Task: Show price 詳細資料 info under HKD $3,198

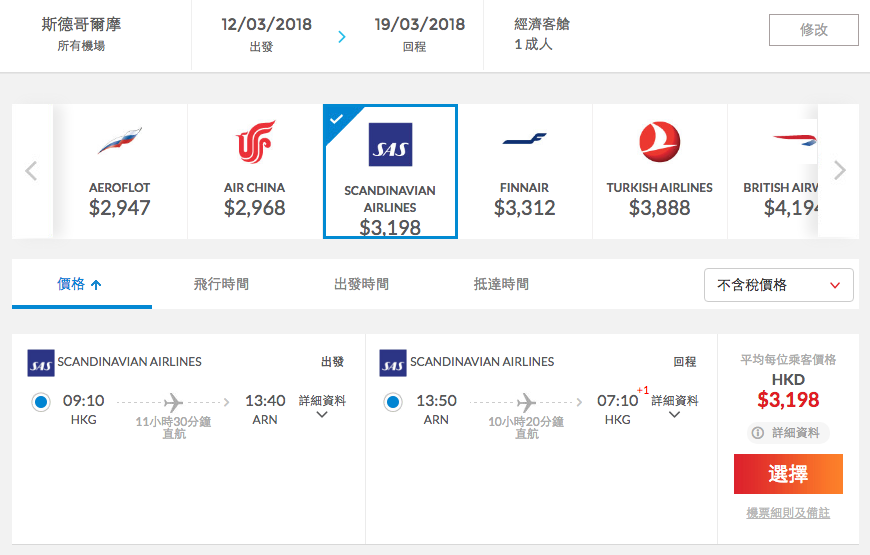Action: click(x=788, y=433)
